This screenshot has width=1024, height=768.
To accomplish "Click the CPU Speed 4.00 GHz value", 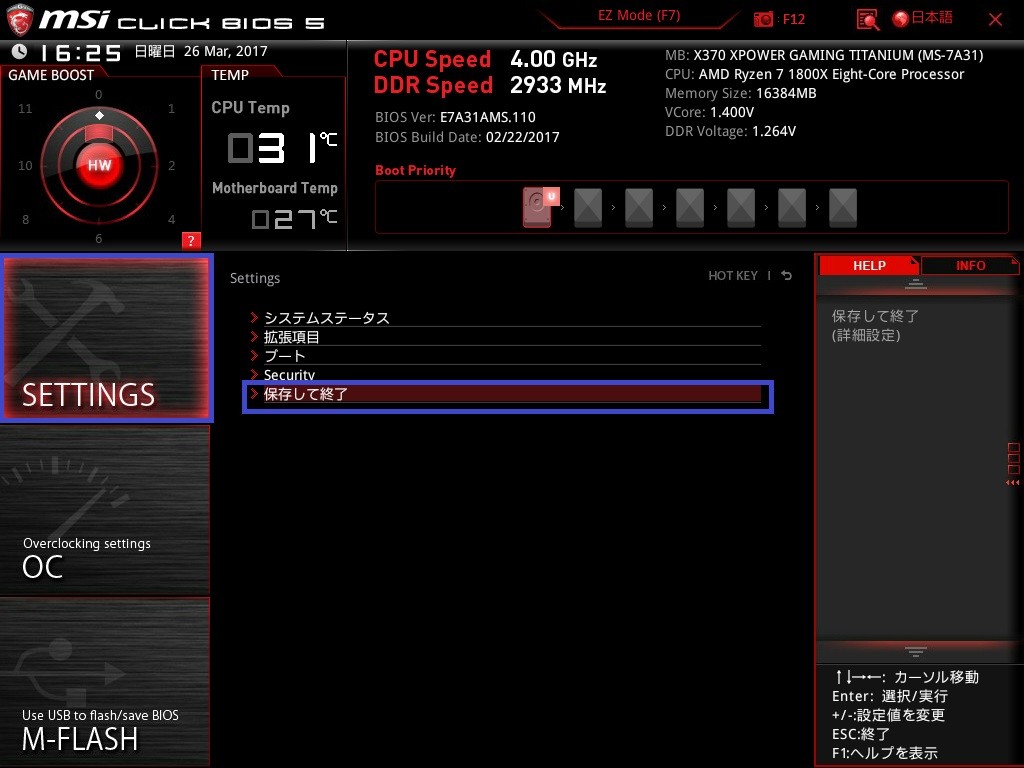I will (554, 59).
